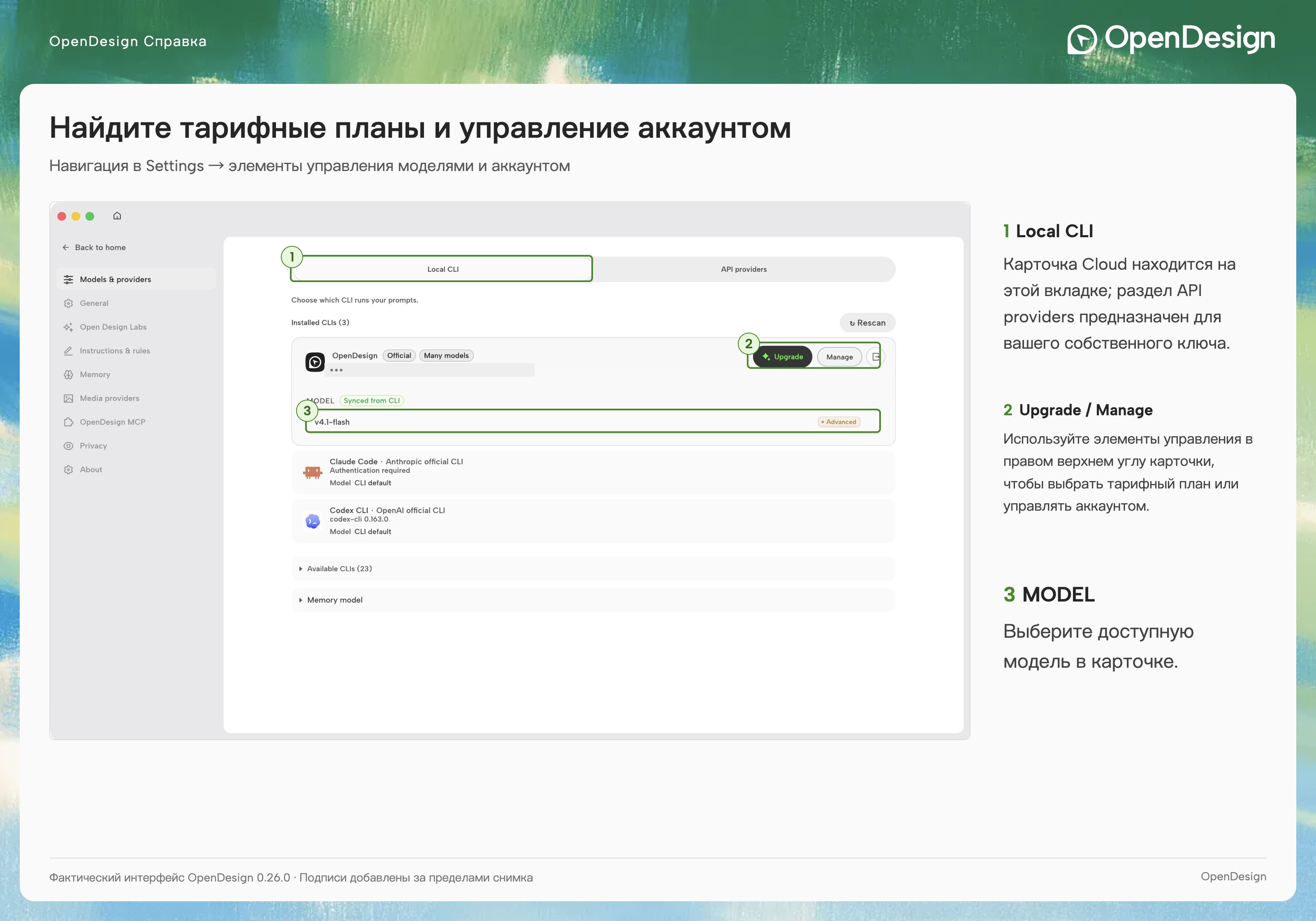Switch to the API providers tab
This screenshot has height=921, width=1316.
point(744,269)
